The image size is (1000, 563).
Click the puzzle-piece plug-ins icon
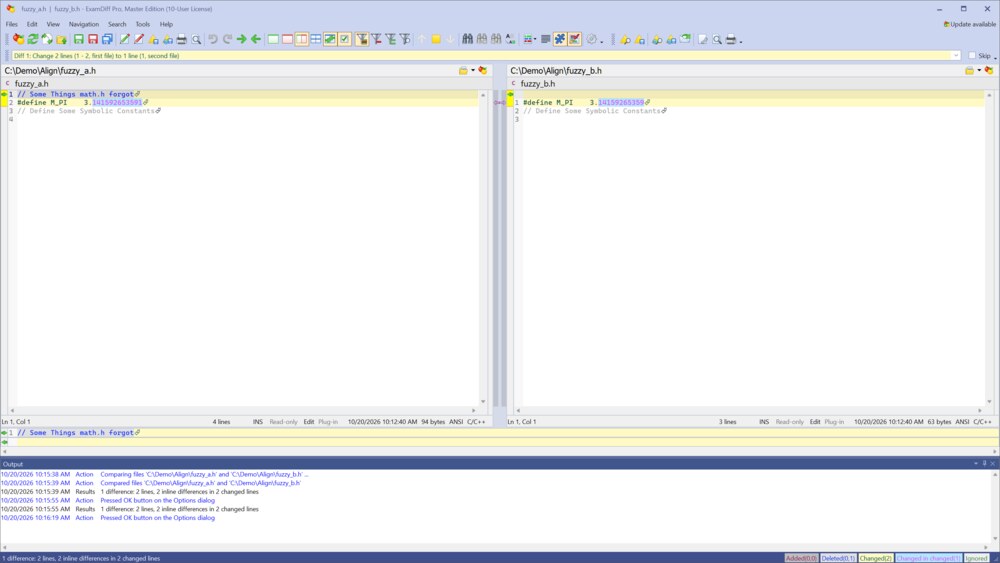559,40
